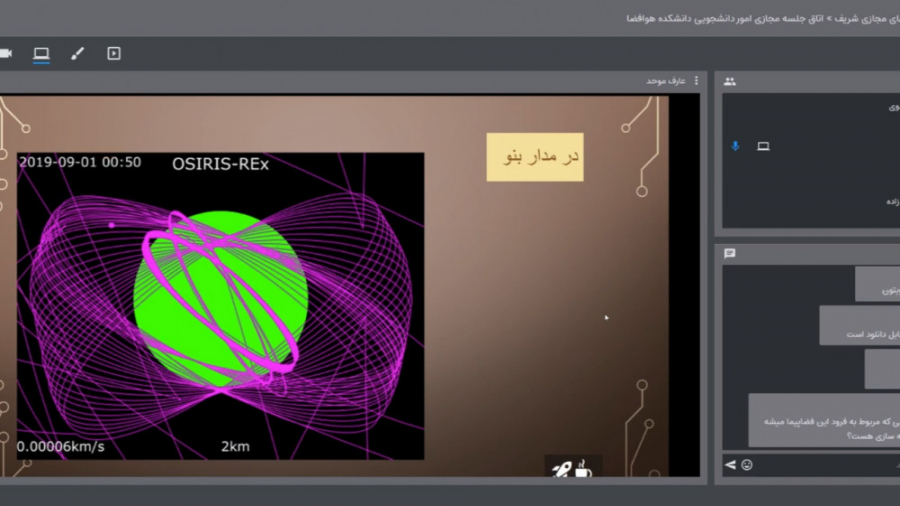
Task: Click the send message arrow icon
Action: (x=730, y=465)
